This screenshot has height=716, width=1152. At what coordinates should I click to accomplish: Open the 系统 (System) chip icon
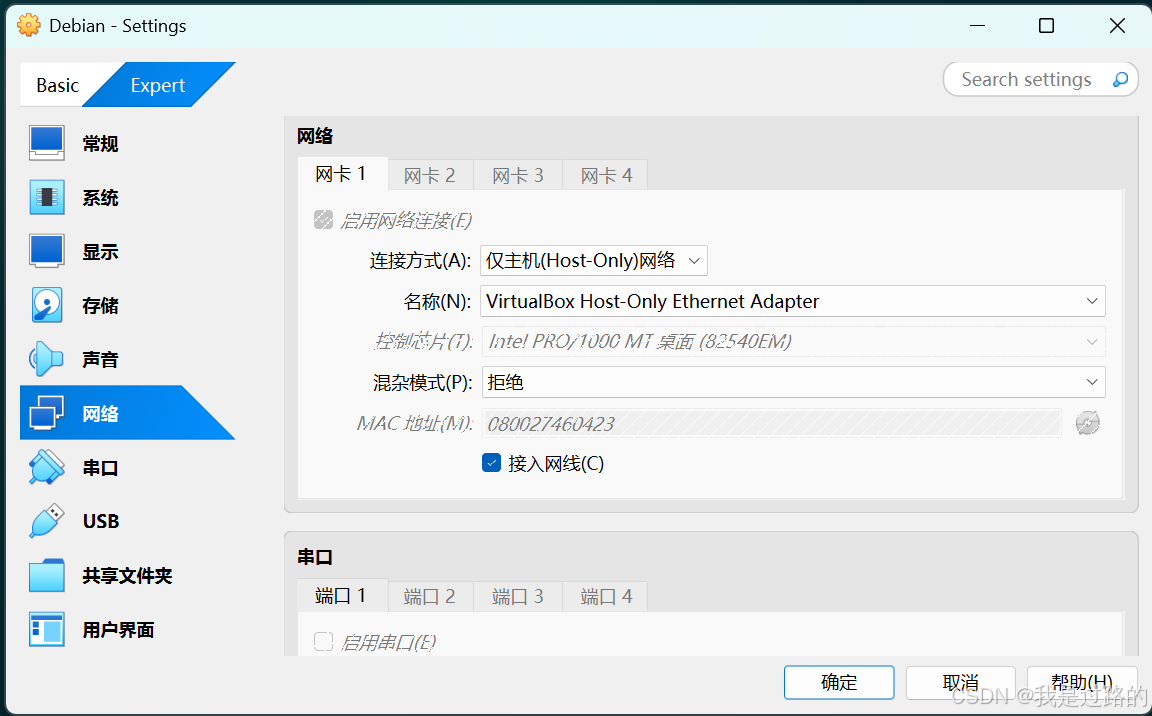tap(46, 198)
